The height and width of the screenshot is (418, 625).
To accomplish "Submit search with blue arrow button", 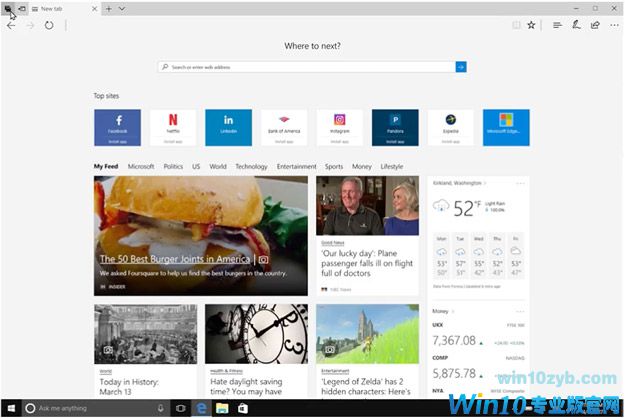I will 461,67.
